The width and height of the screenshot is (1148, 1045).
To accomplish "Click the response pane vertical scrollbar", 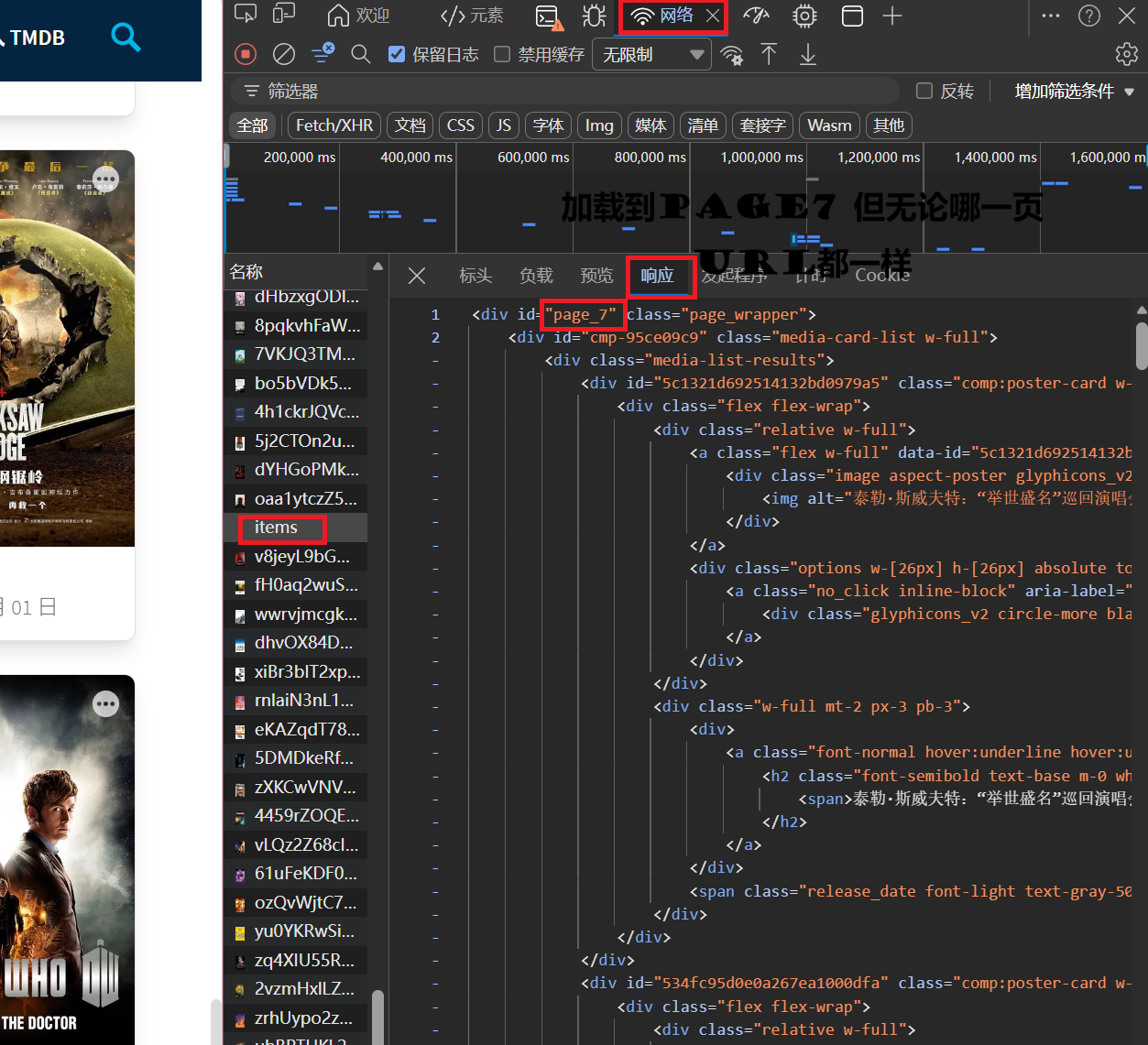I will click(x=1141, y=345).
